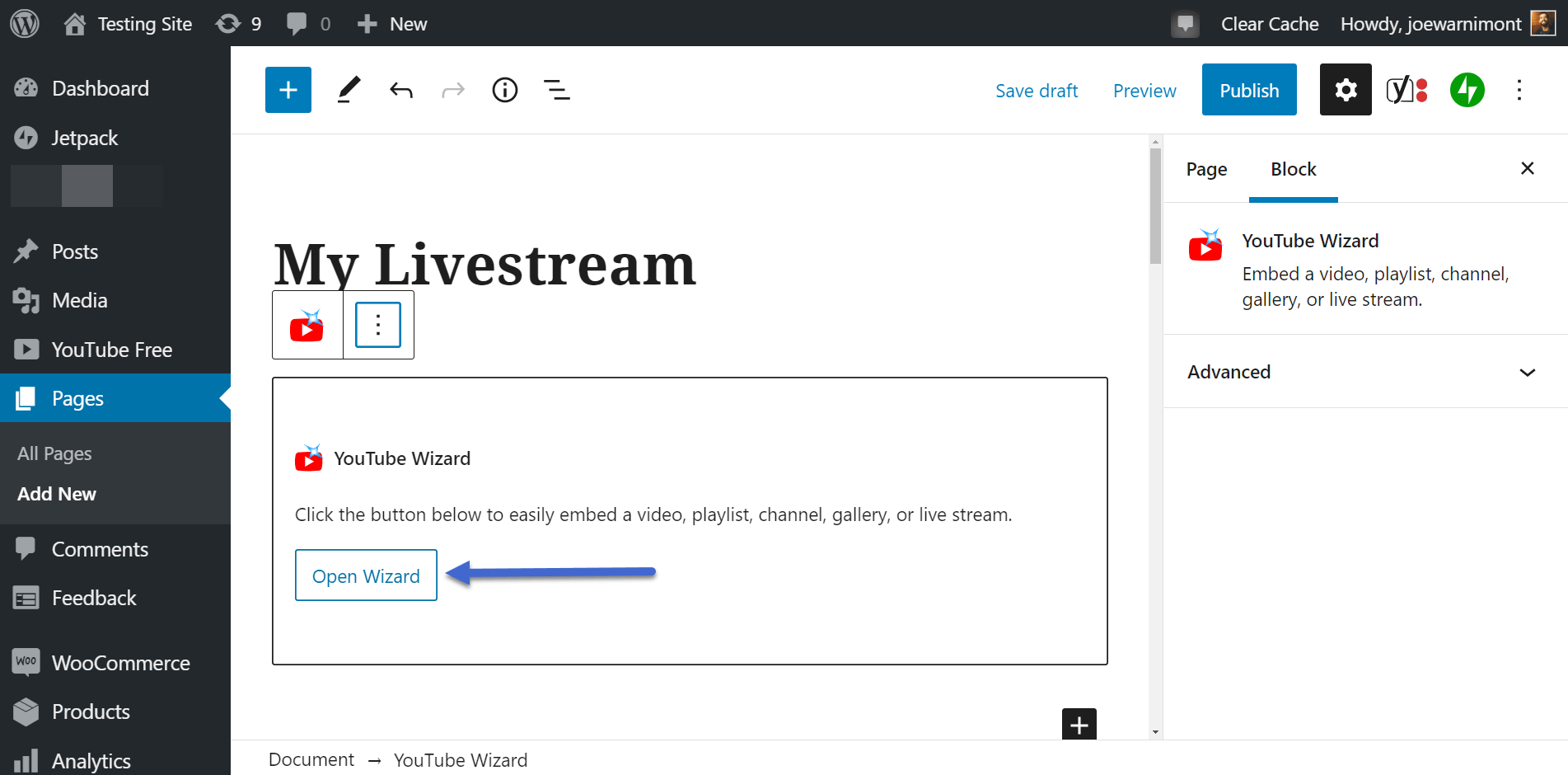Screen dimensions: 1568x775
Task: Open Jetpack green lightning icon
Action: coord(1467,90)
